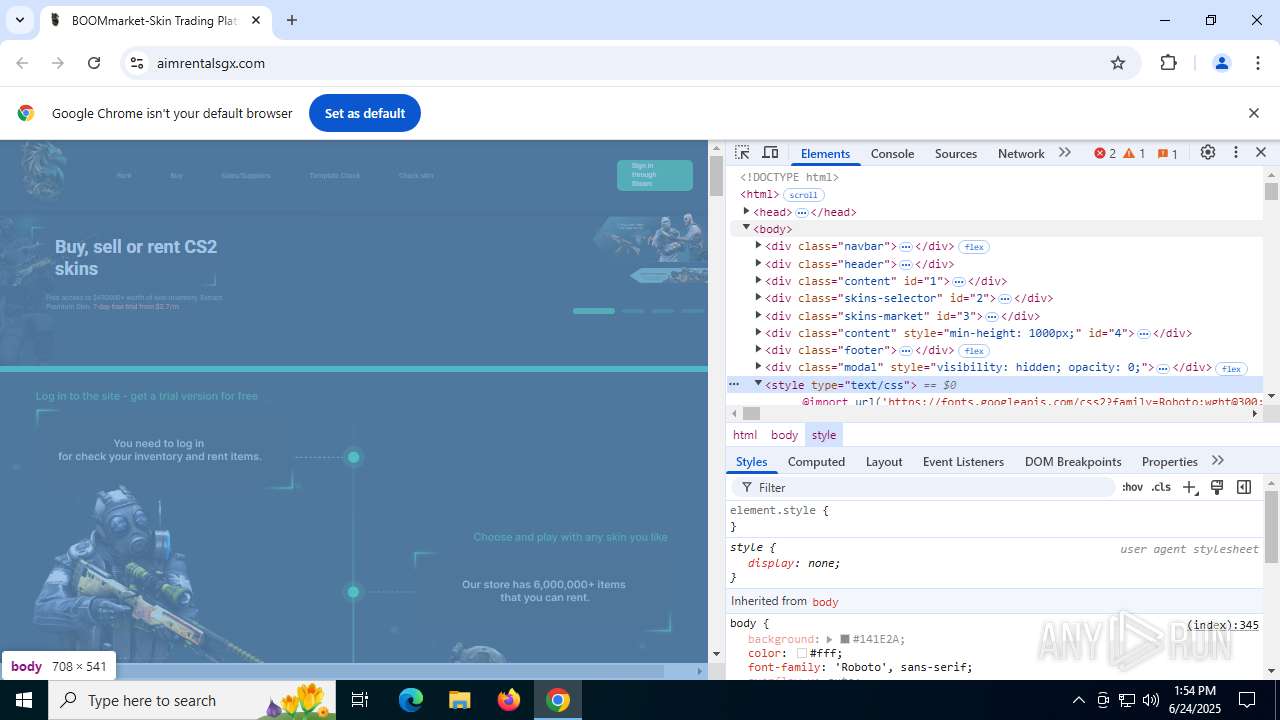Open DevTools customize kebab menu
Viewport: 1280px width, 720px height.
tap(1236, 153)
